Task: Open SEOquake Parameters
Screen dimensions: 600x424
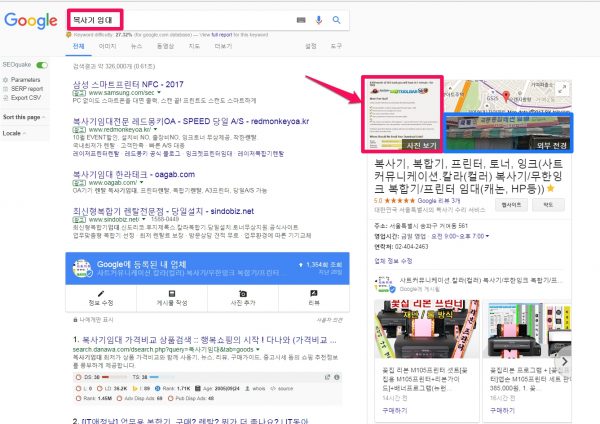Action: pos(25,80)
